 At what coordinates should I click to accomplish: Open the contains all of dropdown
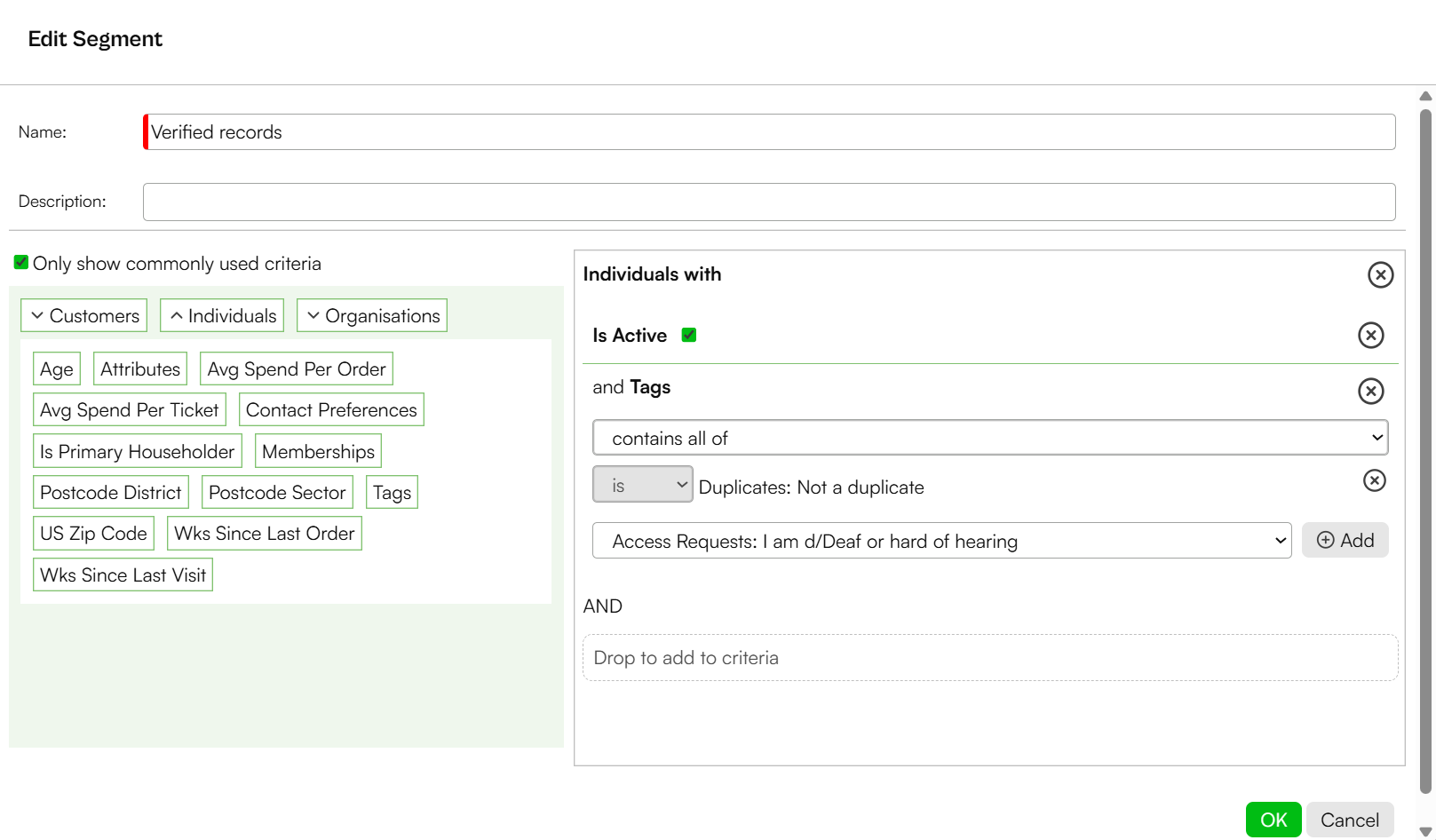[990, 438]
